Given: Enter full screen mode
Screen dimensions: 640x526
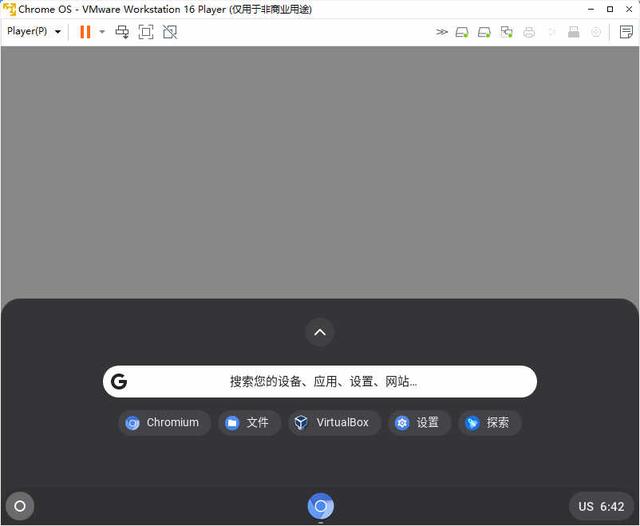Looking at the screenshot, I should 146,32.
